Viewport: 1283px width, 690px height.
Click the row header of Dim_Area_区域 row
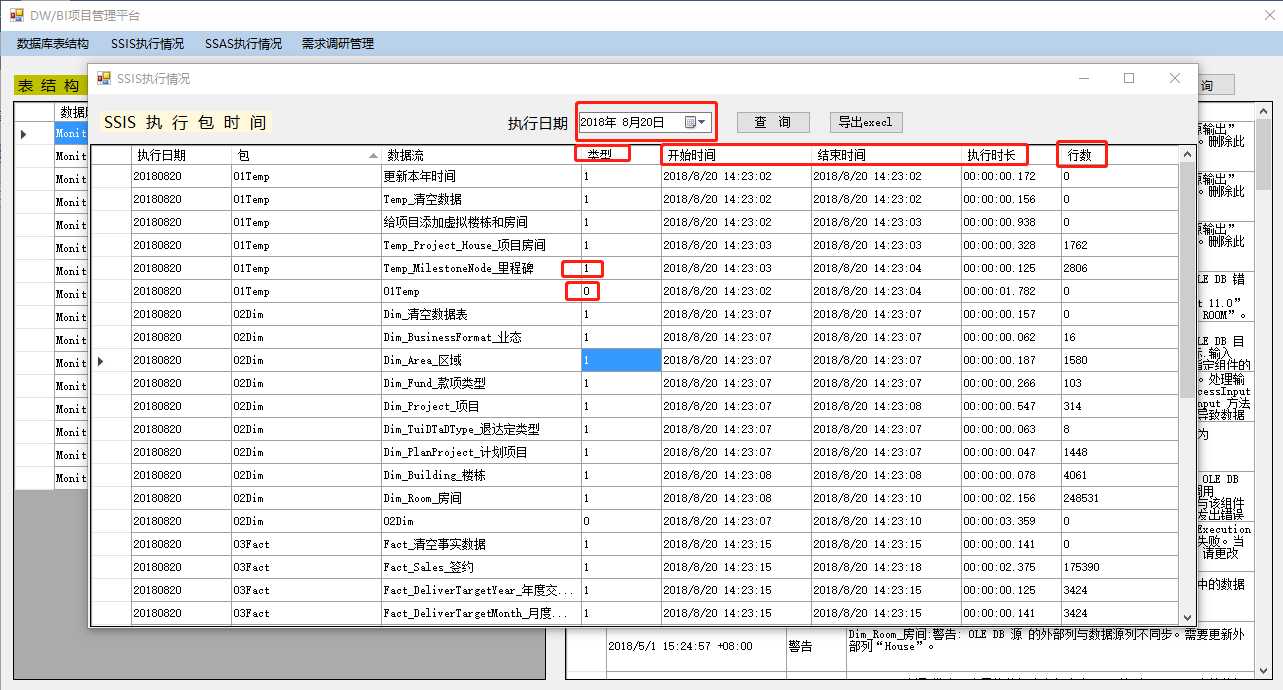(x=111, y=360)
